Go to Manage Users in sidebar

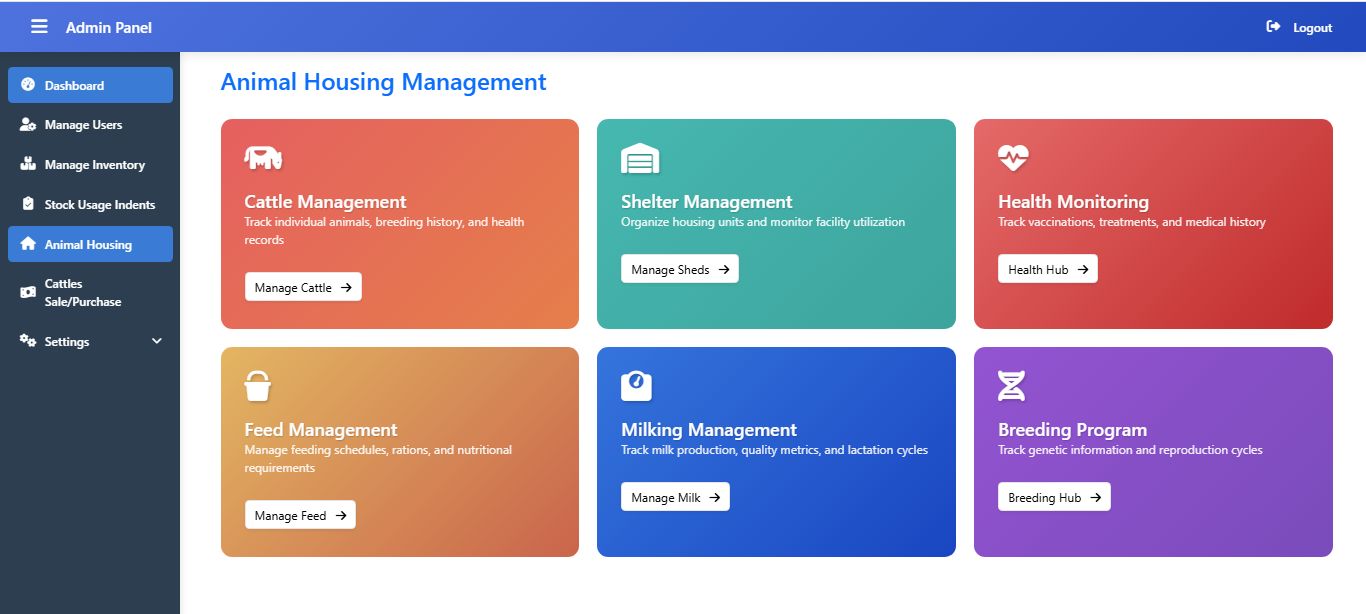pyautogui.click(x=90, y=125)
